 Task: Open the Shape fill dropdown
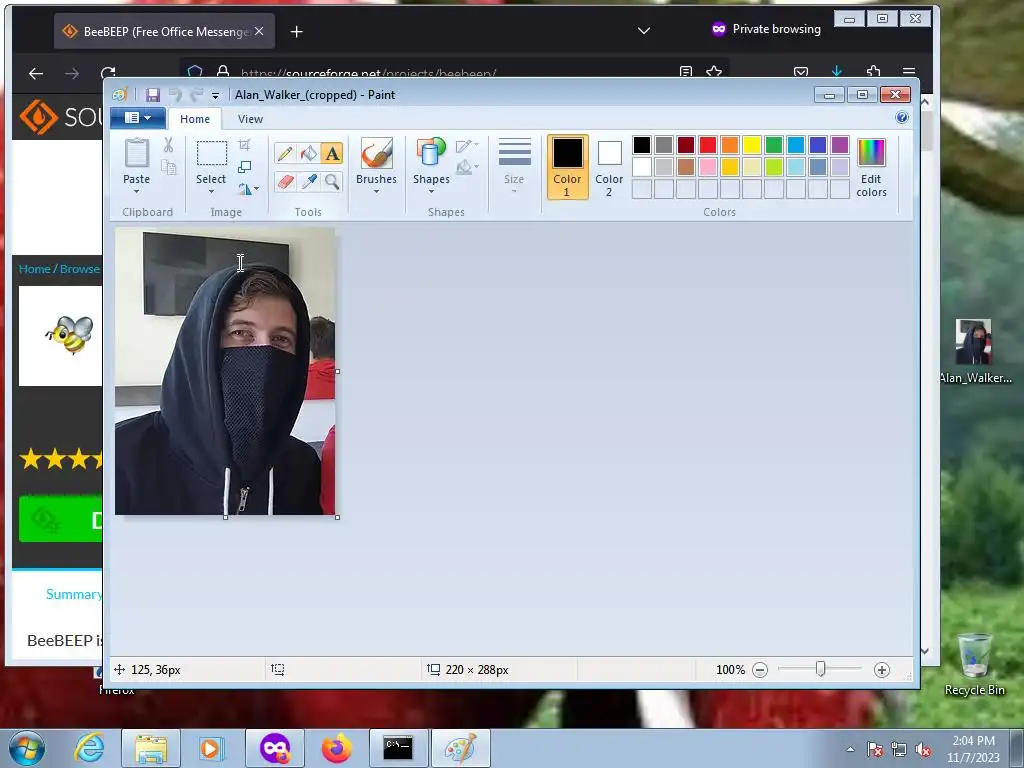pos(467,168)
